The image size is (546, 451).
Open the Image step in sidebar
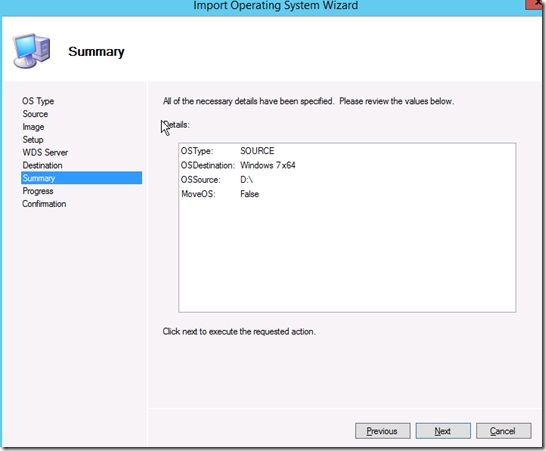[x=33, y=127]
